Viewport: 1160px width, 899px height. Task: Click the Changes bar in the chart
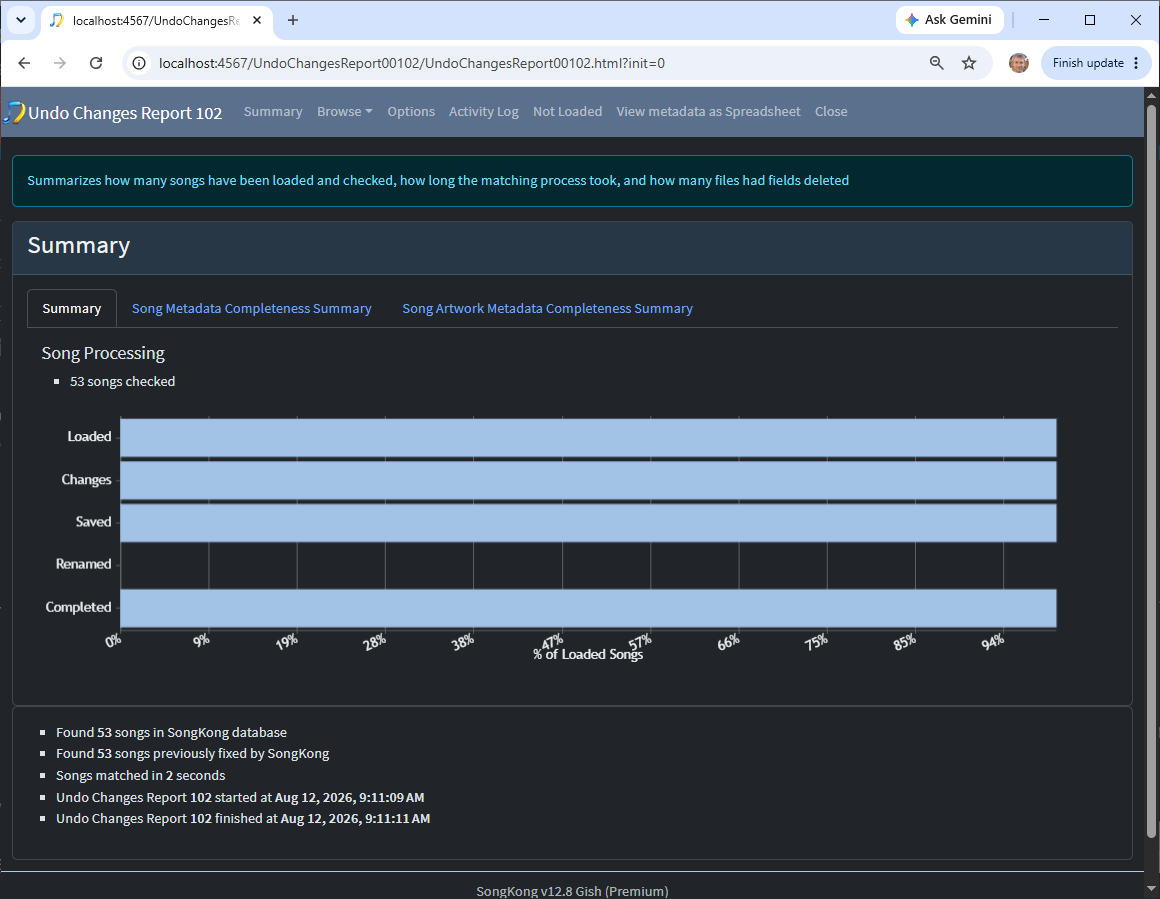coord(588,480)
